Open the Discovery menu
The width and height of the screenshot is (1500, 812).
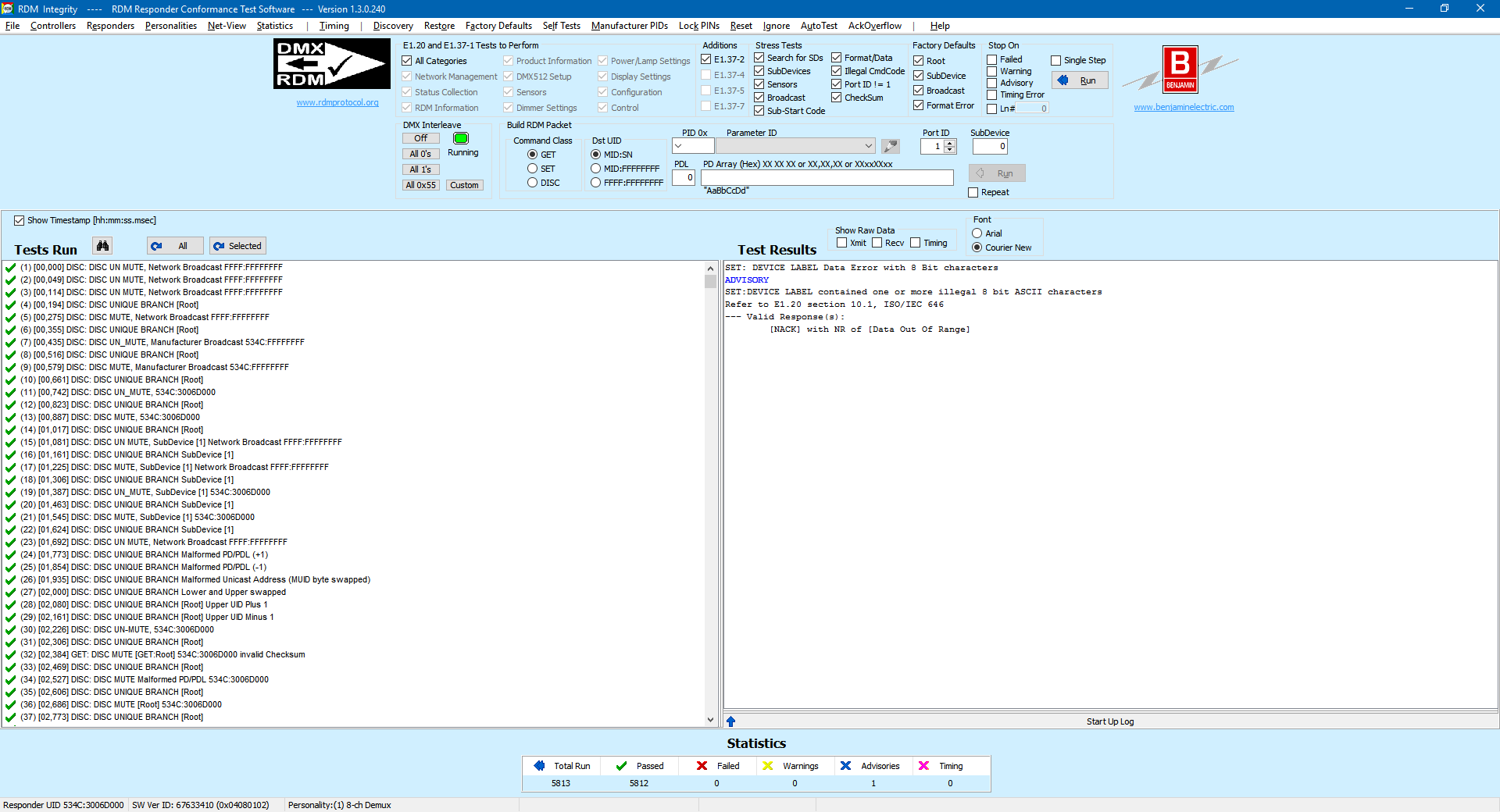click(393, 26)
